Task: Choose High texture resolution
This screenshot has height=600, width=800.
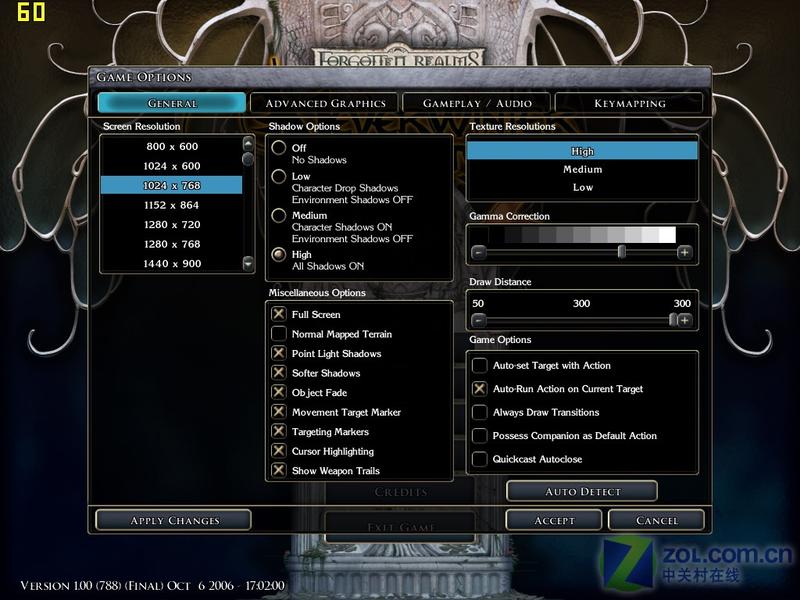Action: click(582, 151)
